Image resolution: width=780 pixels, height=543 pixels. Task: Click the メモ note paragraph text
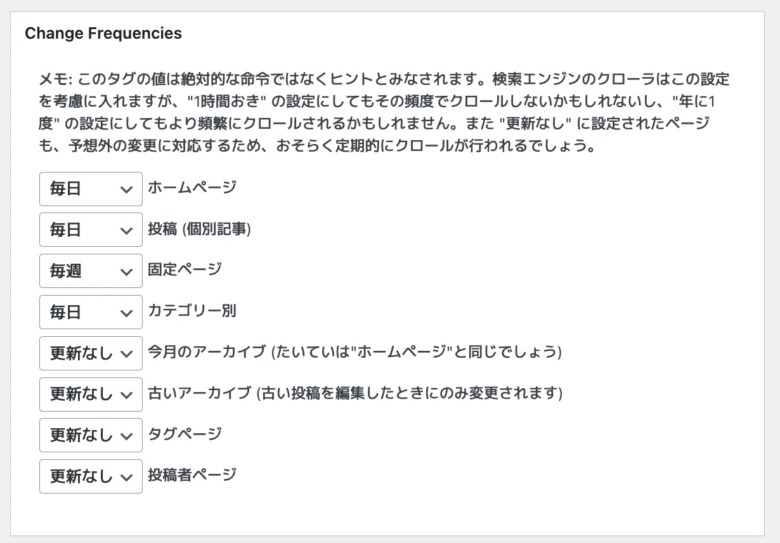click(384, 112)
